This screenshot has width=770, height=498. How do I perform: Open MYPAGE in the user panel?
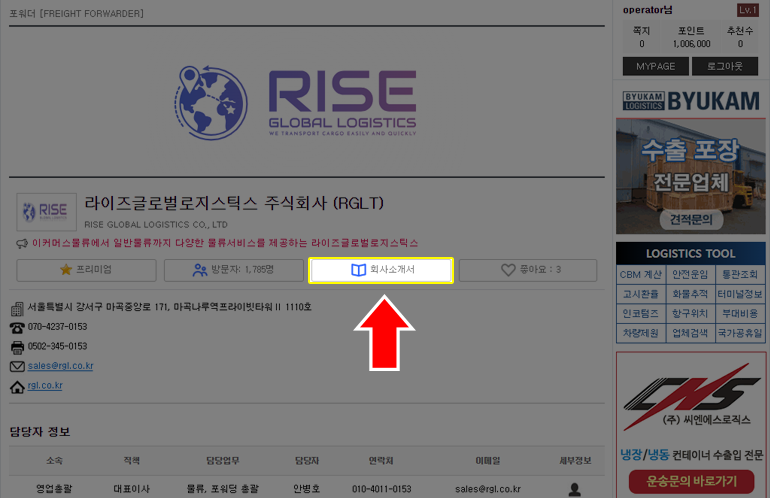656,66
